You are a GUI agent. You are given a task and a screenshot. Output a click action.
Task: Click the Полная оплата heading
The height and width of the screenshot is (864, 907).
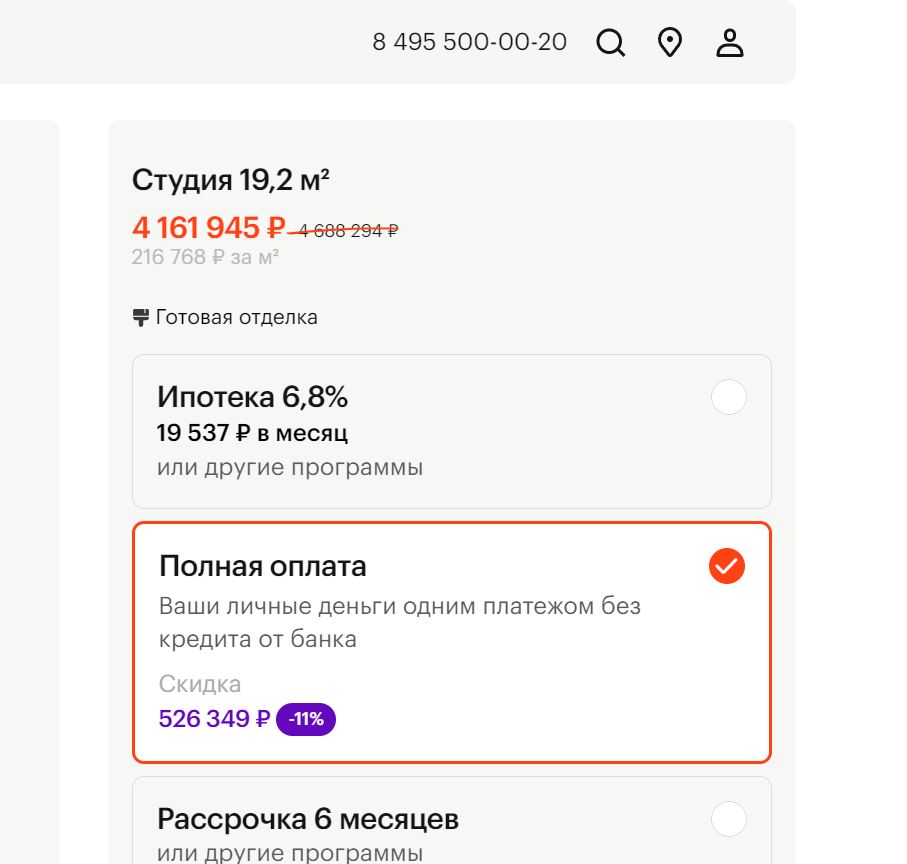click(263, 566)
